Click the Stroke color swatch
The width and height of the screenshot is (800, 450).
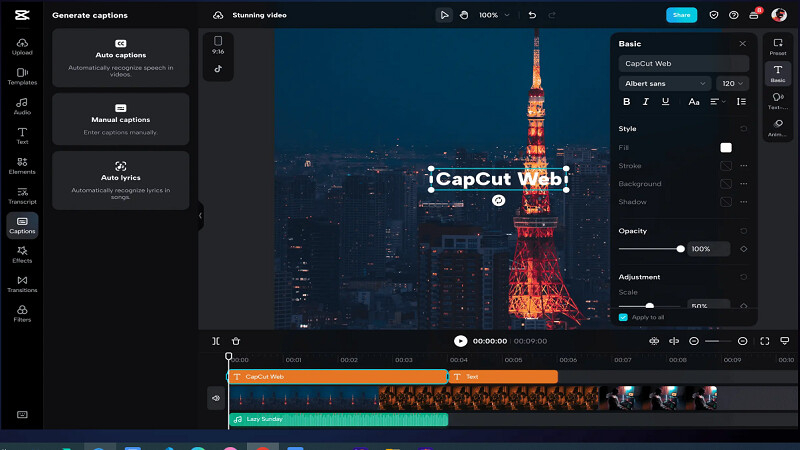coord(726,166)
